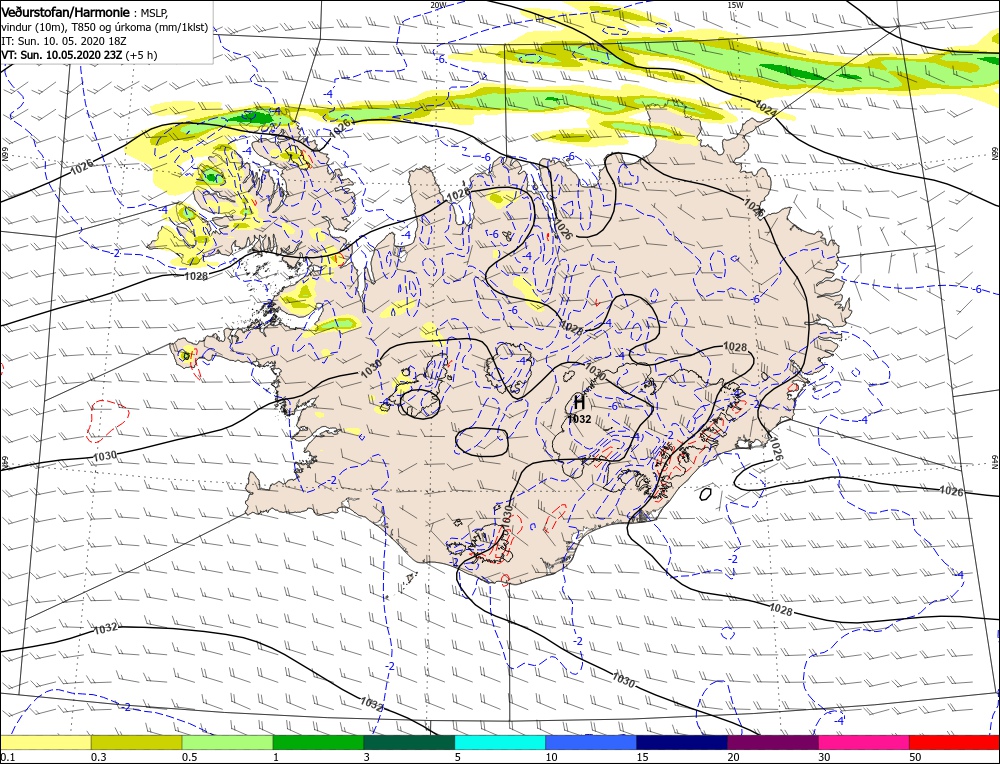Click the 'VT: Sun. 10.05.2020 23Z (+5 h)' line
Image resolution: width=1000 pixels, height=764 pixels.
click(79, 55)
